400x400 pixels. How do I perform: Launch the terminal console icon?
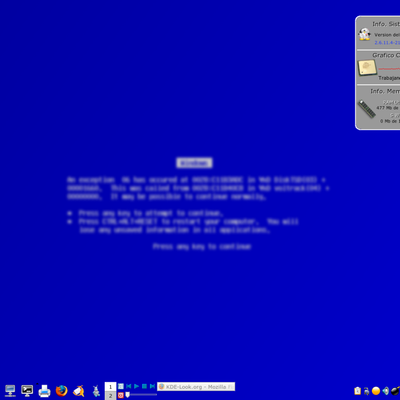27,390
